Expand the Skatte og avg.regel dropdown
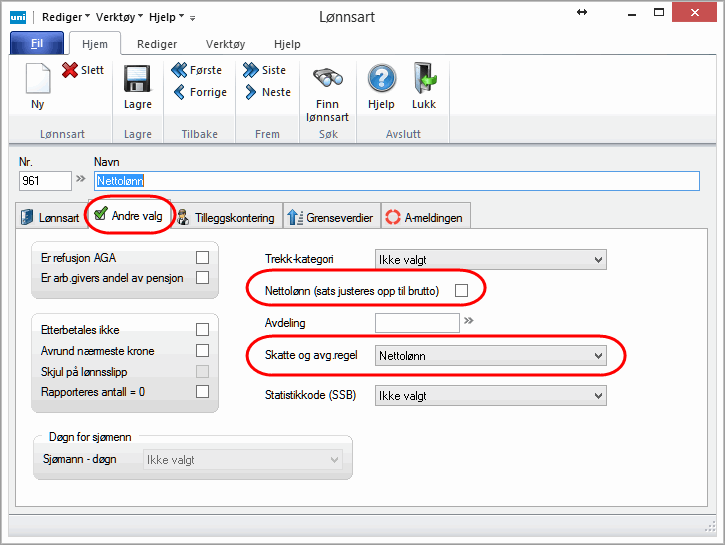 tap(490, 355)
